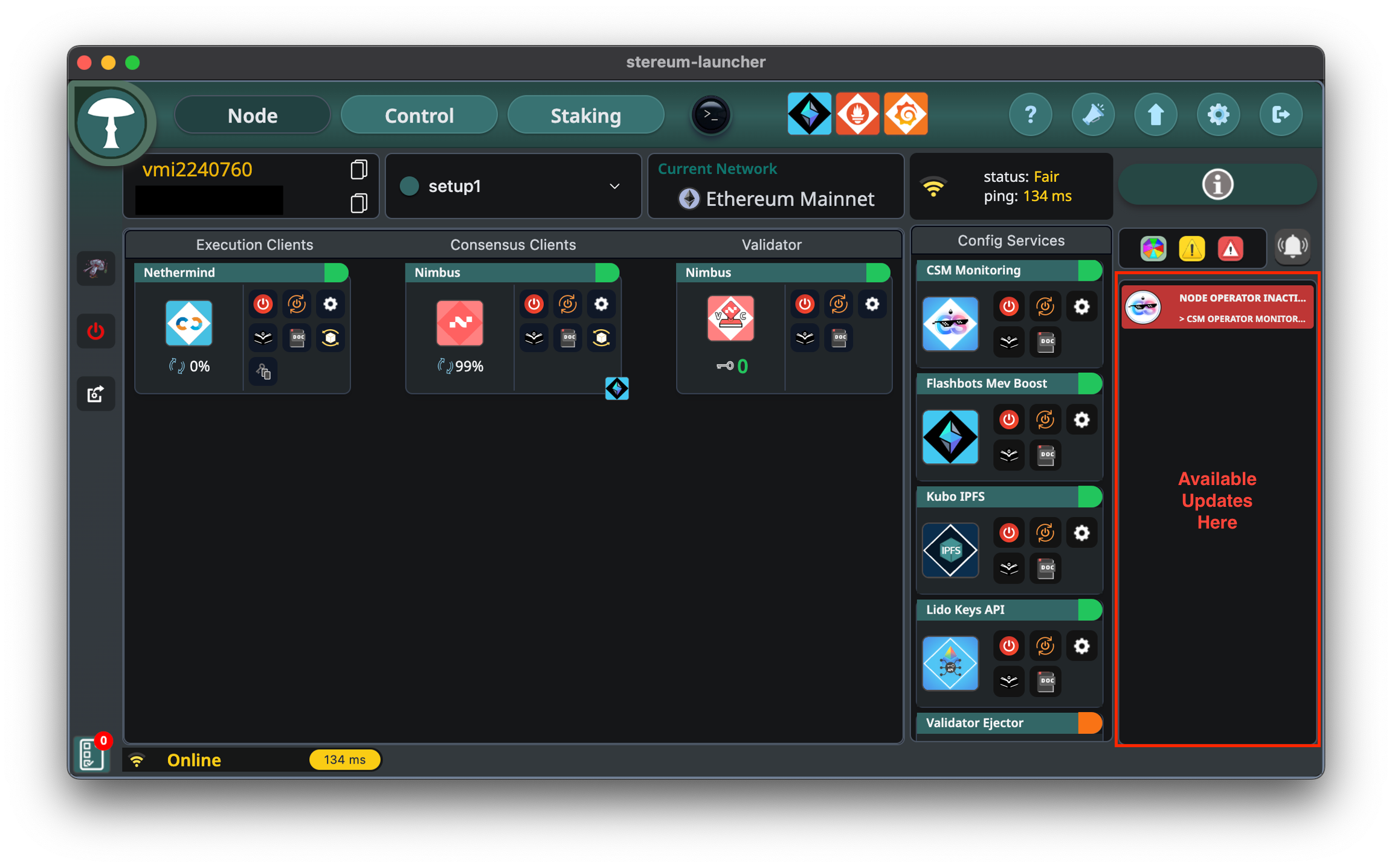Click the Stereum mushroom logo
The height and width of the screenshot is (868, 1392).
[x=111, y=123]
